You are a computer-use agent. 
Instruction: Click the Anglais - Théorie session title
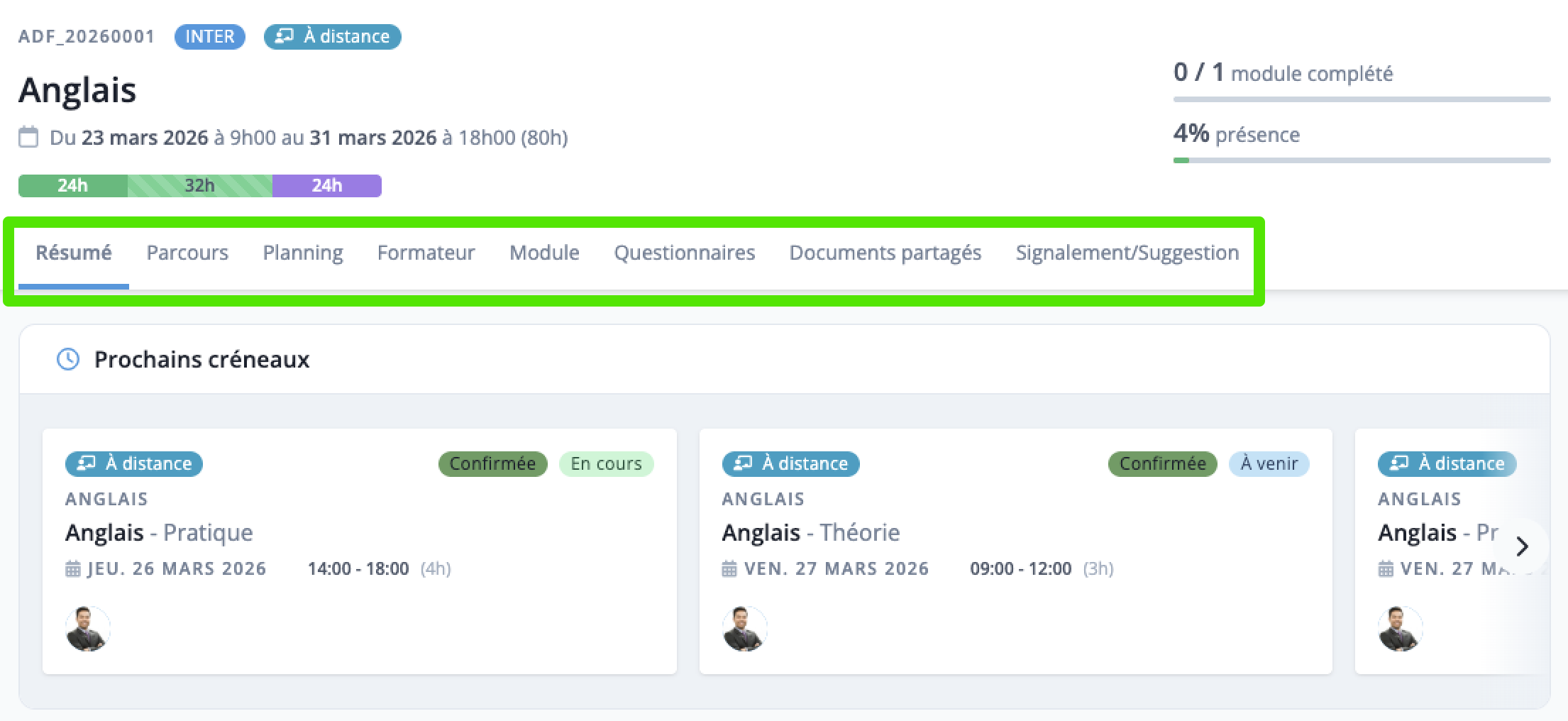(x=811, y=532)
